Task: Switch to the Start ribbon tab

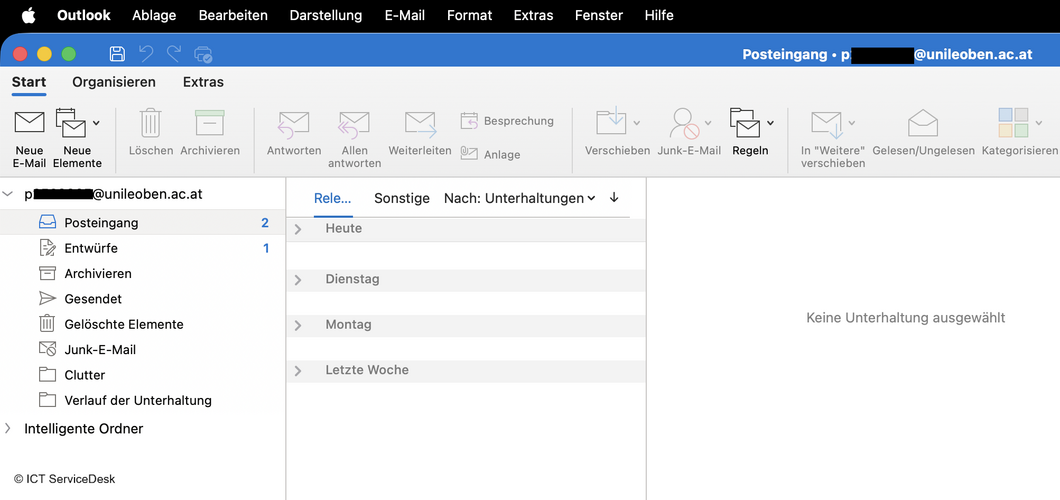Action: coord(29,82)
